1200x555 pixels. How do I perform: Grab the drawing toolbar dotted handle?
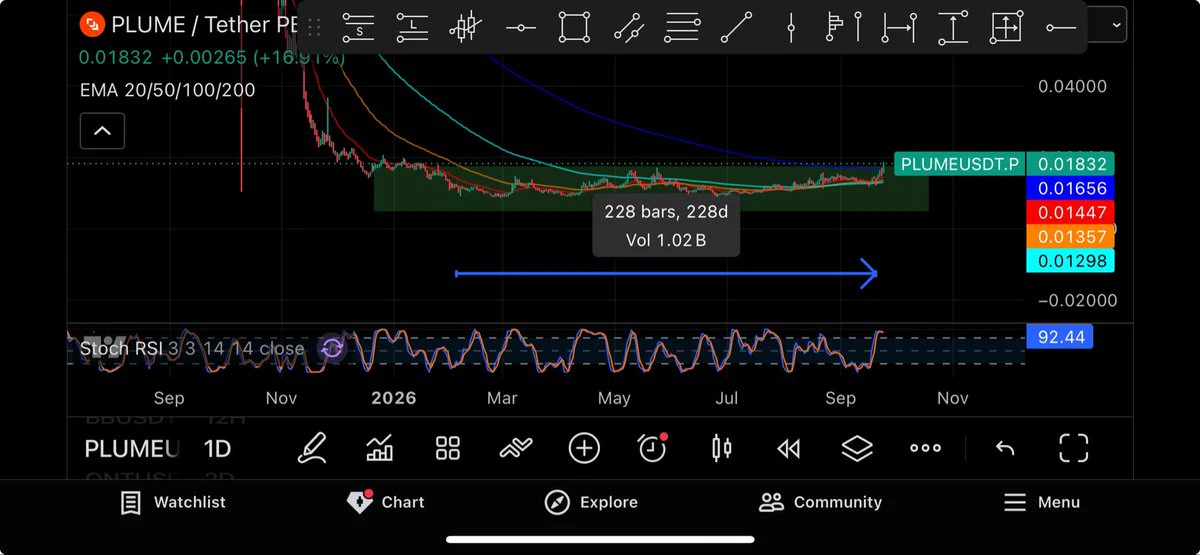[315, 28]
